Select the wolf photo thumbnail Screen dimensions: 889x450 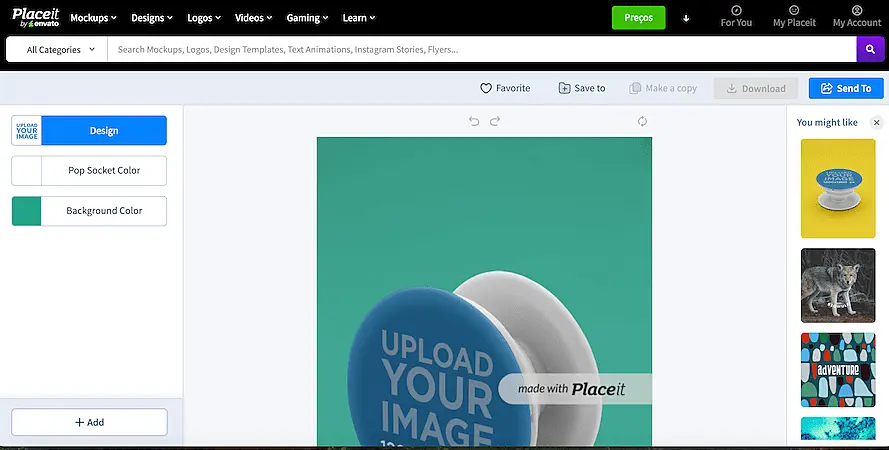838,286
